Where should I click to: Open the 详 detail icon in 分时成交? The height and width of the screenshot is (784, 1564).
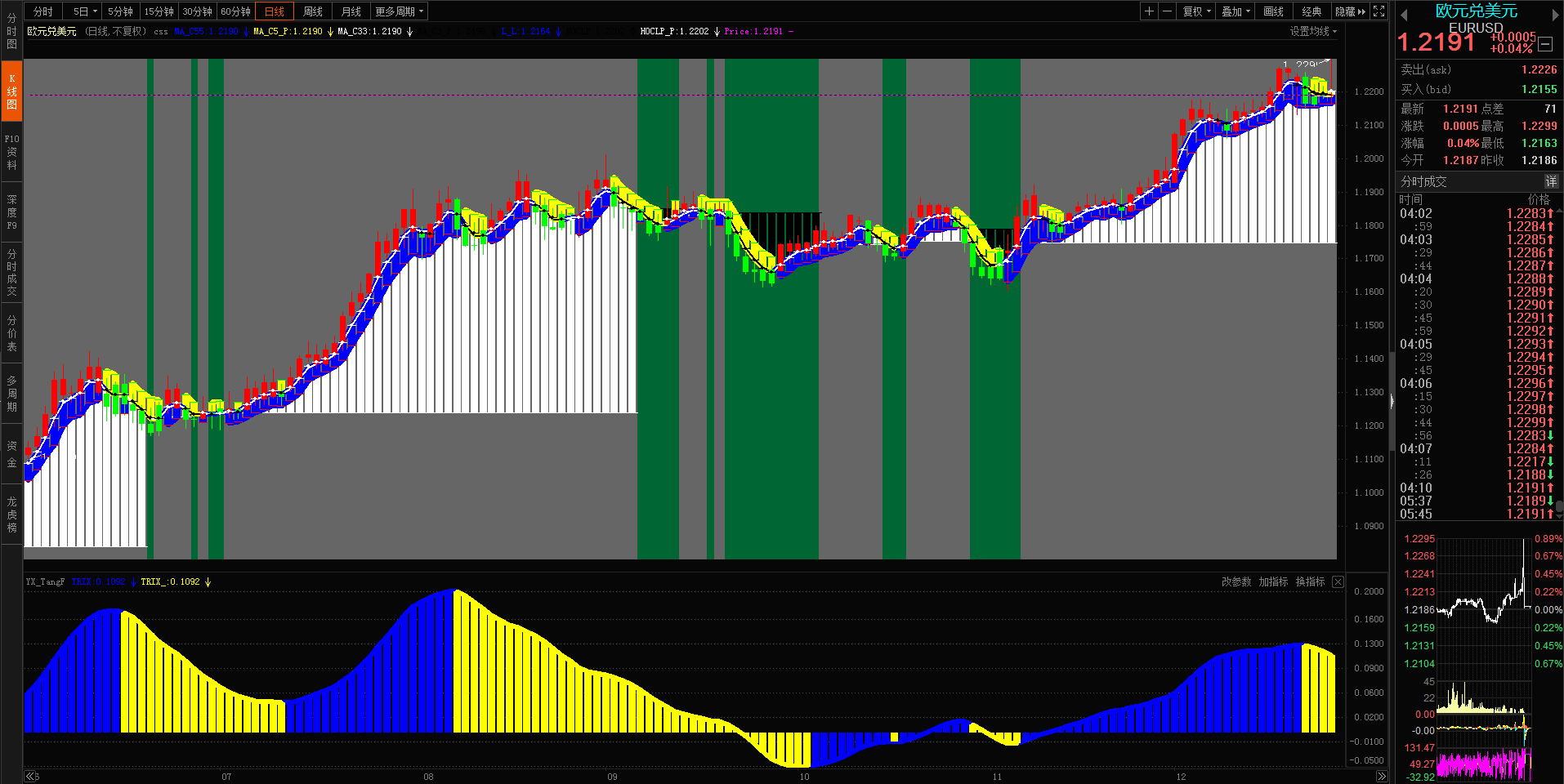tap(1550, 181)
